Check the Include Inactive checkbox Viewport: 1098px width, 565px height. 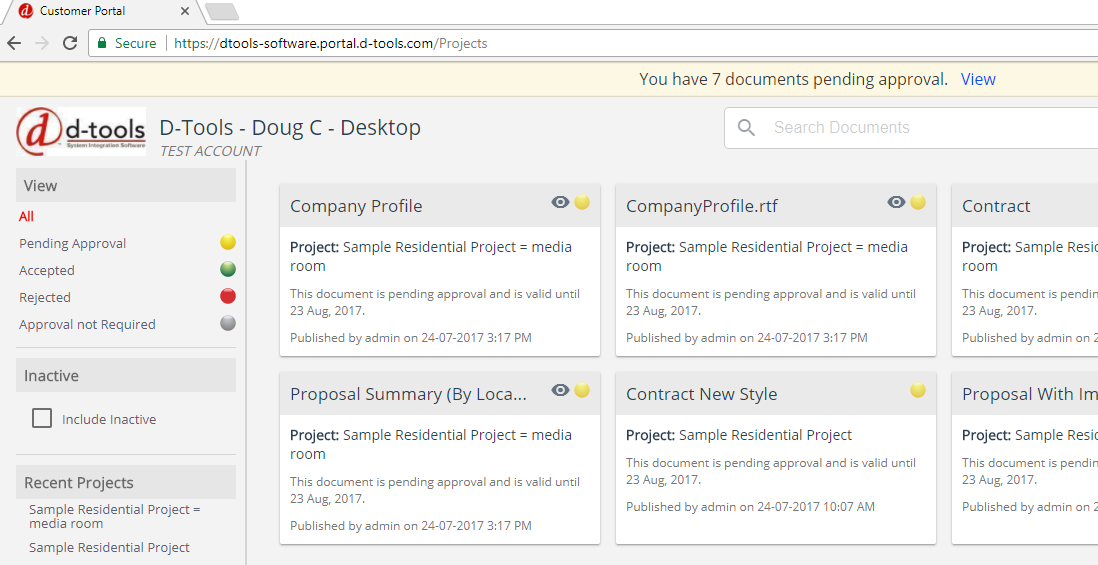[42, 419]
